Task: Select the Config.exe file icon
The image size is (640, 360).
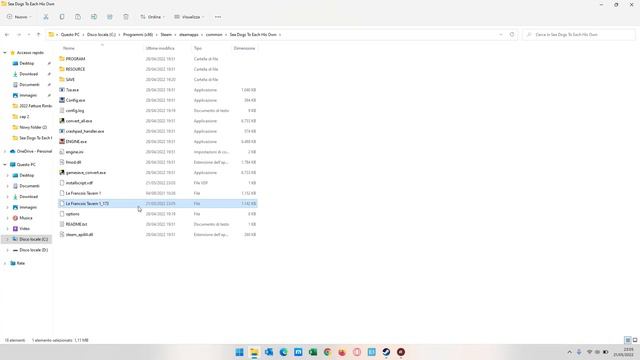Action: point(62,100)
